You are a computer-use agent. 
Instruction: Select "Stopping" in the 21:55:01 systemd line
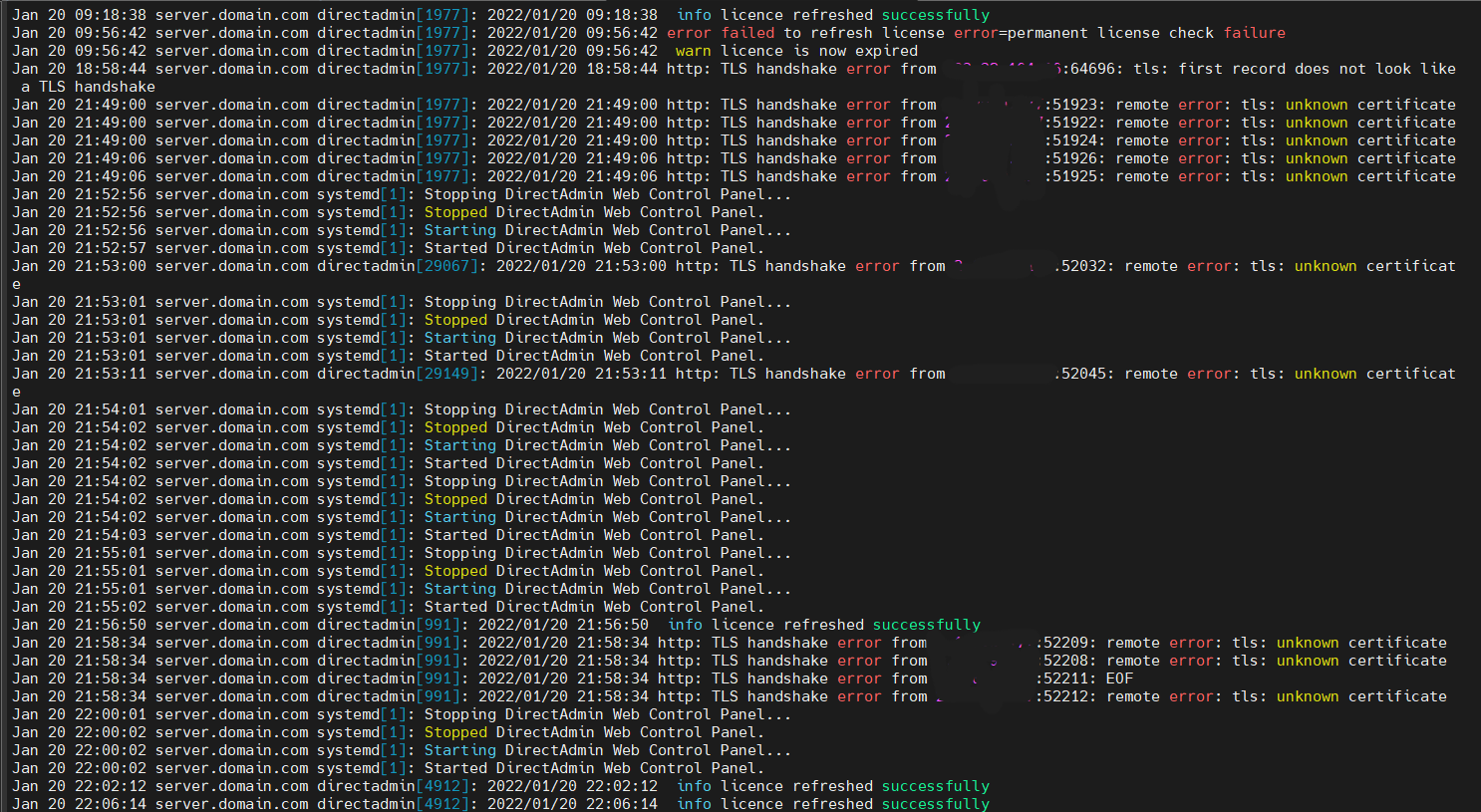(459, 553)
